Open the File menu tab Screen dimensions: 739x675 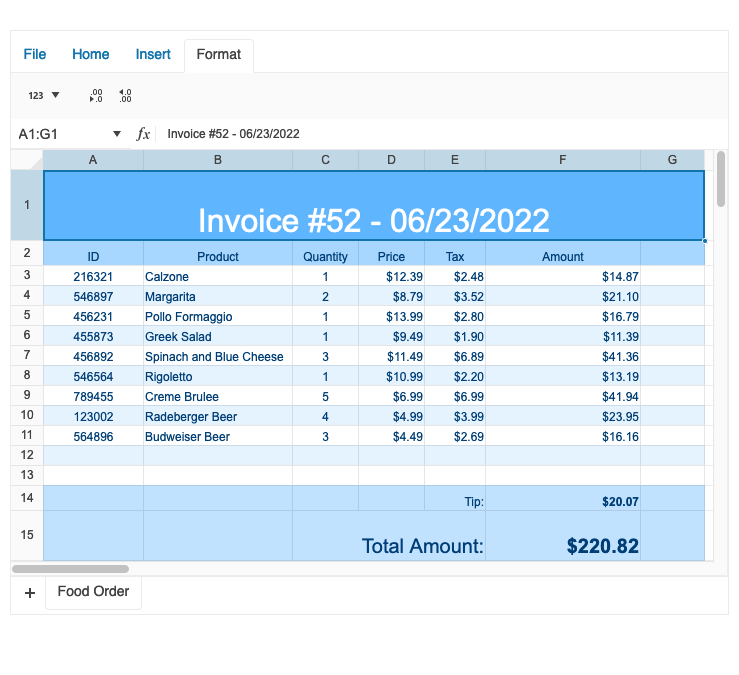(x=35, y=54)
